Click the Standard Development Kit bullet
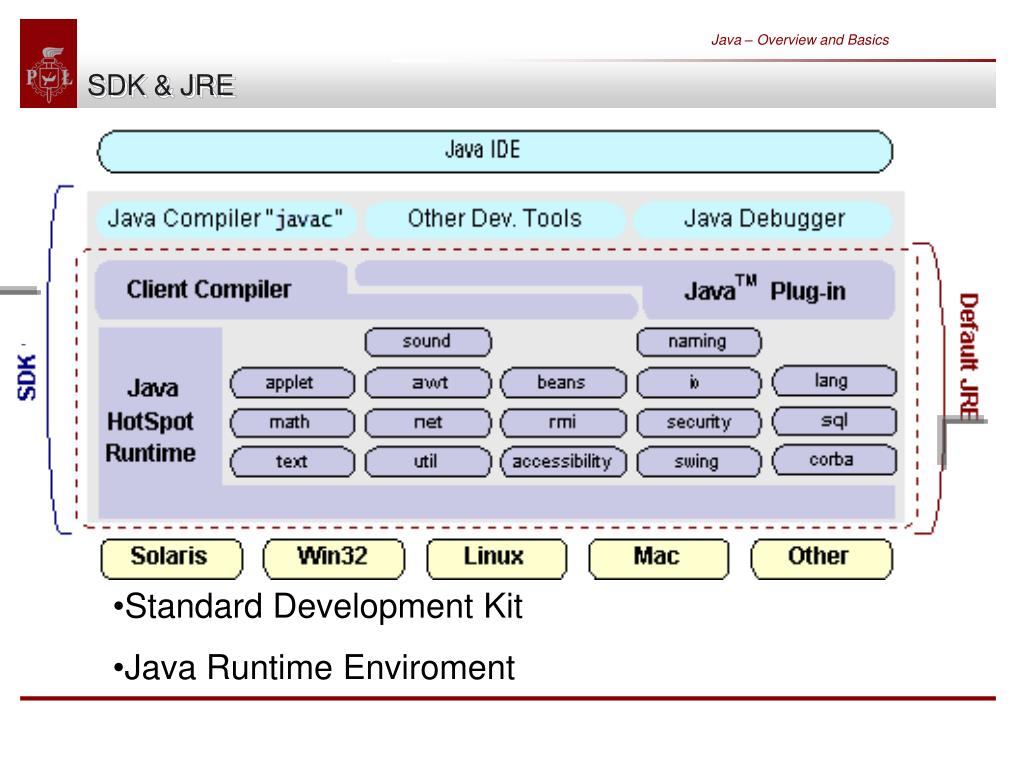1024x768 pixels. point(317,606)
